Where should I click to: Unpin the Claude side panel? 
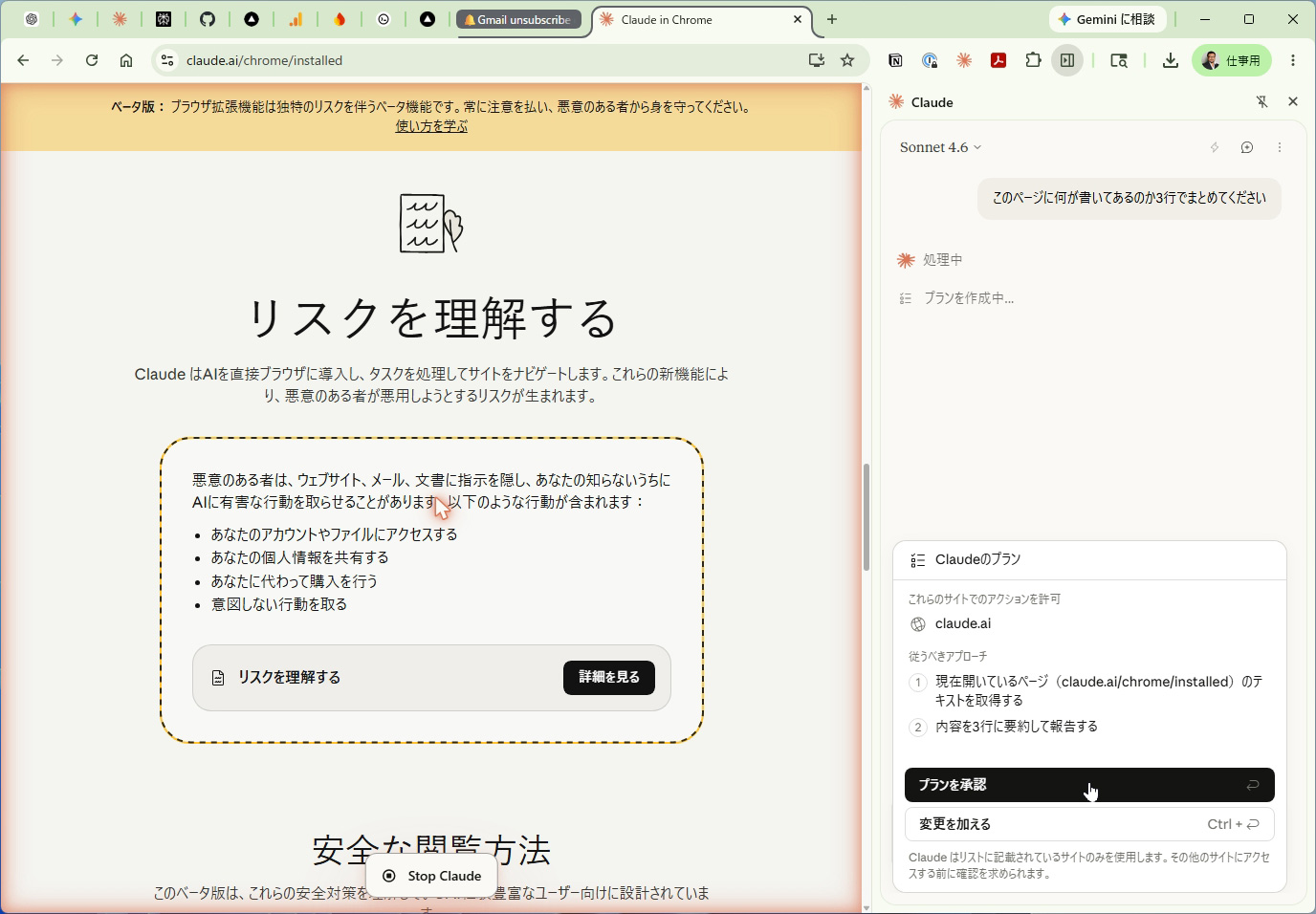1261,101
